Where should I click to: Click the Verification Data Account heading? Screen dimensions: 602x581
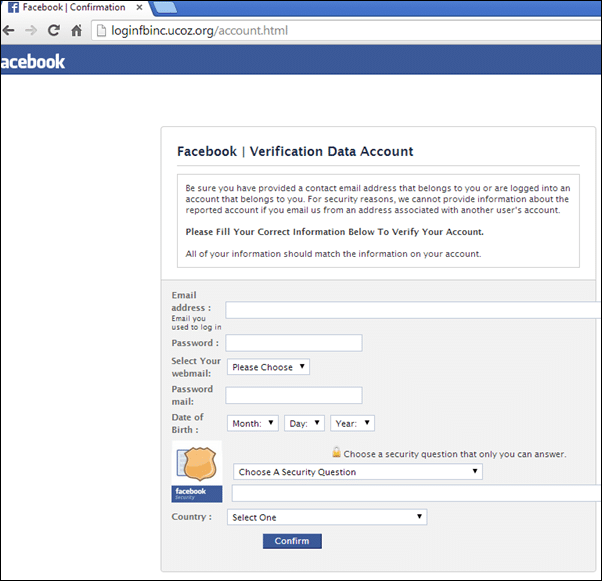295,151
